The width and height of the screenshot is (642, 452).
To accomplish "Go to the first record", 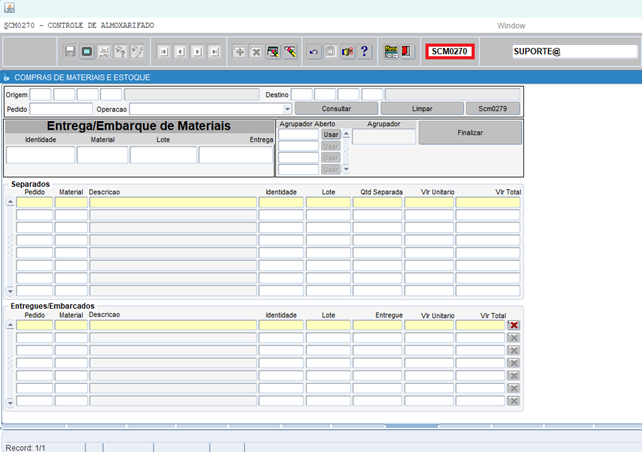I will [163, 52].
